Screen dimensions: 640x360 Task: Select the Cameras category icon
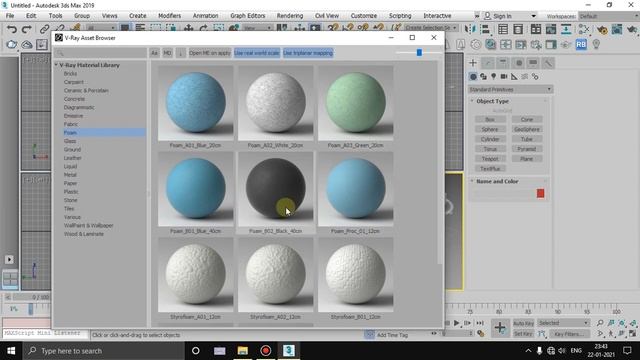coord(504,76)
